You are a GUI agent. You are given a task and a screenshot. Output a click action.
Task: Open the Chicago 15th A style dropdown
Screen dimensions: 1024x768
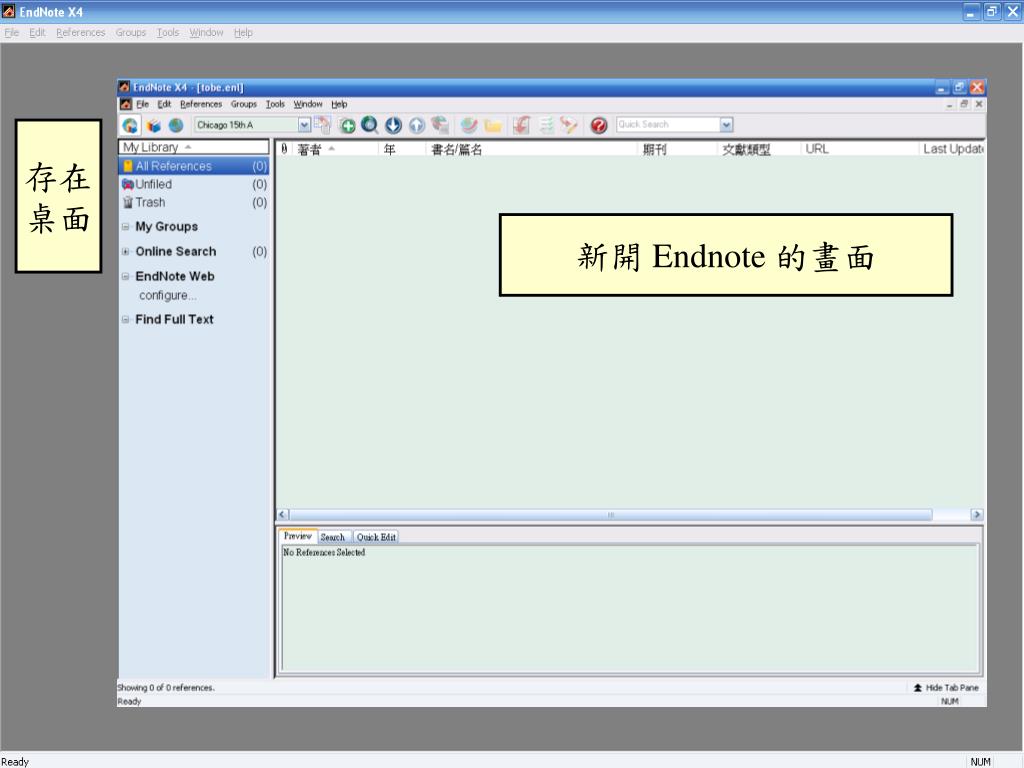pos(304,125)
